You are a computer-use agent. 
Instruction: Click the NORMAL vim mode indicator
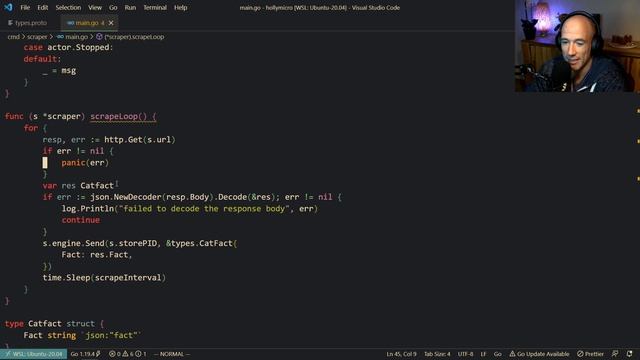click(x=172, y=354)
